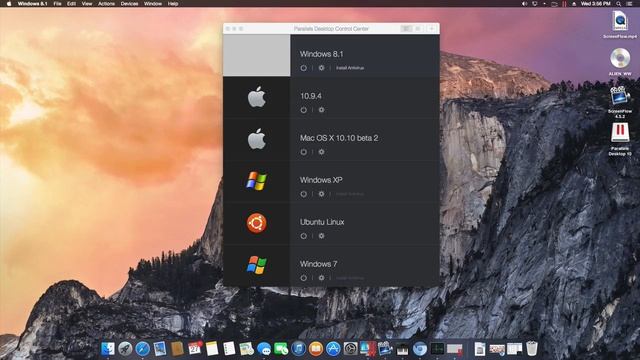This screenshot has height=360, width=640.
Task: Select the 10.9.4 virtual machine name
Action: pyautogui.click(x=311, y=96)
